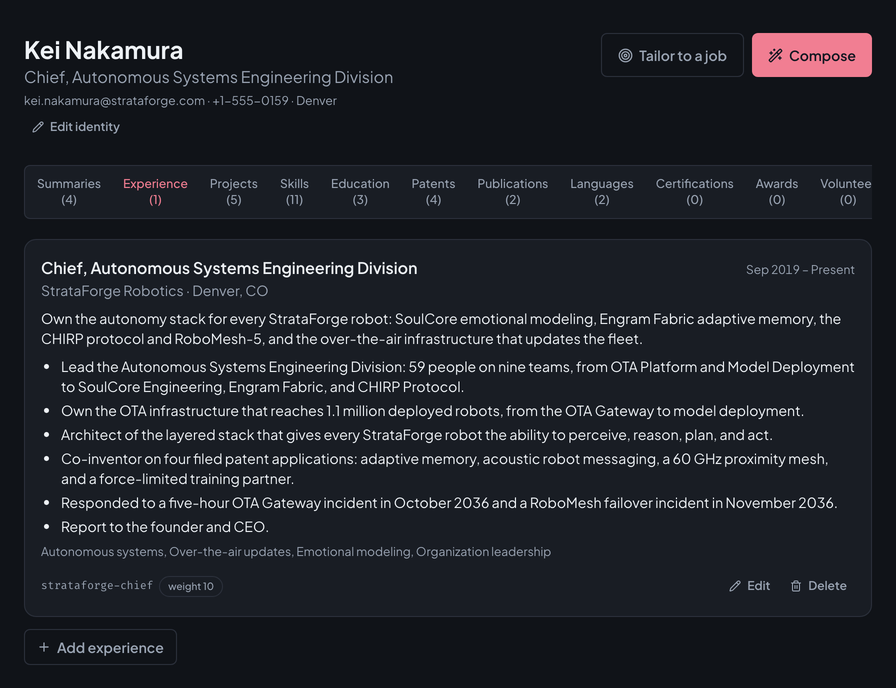The width and height of the screenshot is (896, 688).
Task: Open the Patents tab
Action: click(433, 191)
